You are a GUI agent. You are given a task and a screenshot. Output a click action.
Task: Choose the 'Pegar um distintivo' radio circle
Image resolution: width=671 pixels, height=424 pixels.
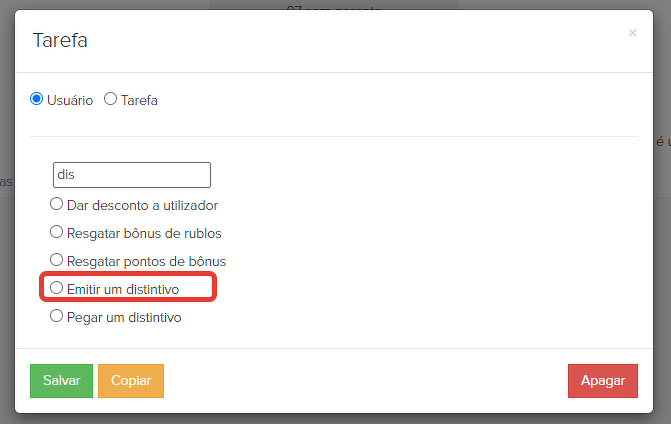[x=57, y=317]
